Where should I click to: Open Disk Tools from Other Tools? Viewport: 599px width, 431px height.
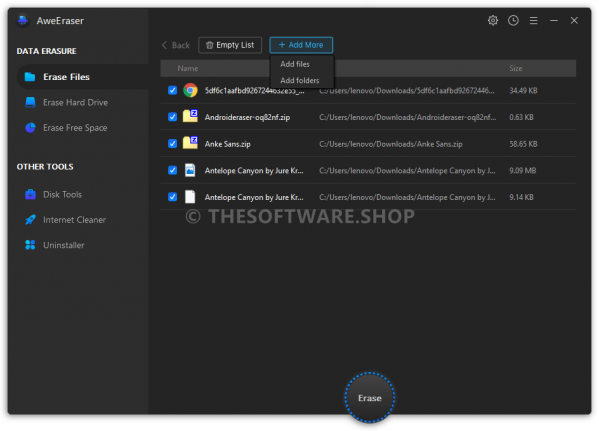pyautogui.click(x=62, y=194)
